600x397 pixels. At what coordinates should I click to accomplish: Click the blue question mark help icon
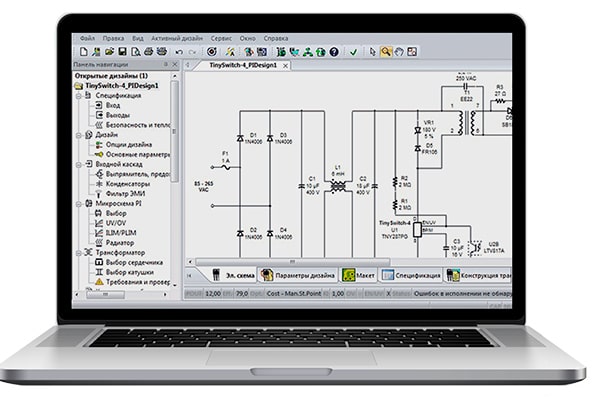tap(334, 52)
